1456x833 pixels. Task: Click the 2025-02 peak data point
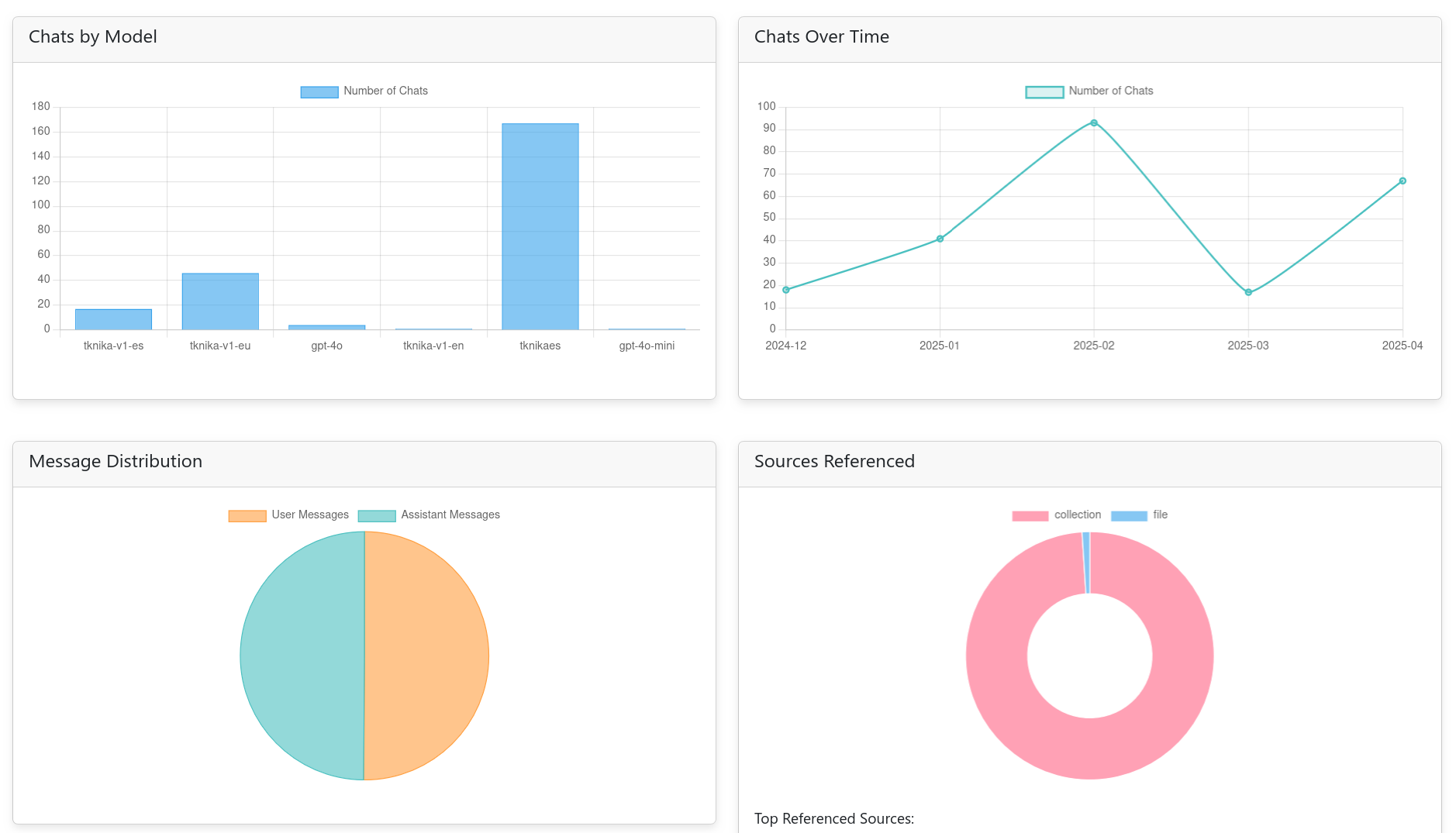1093,122
